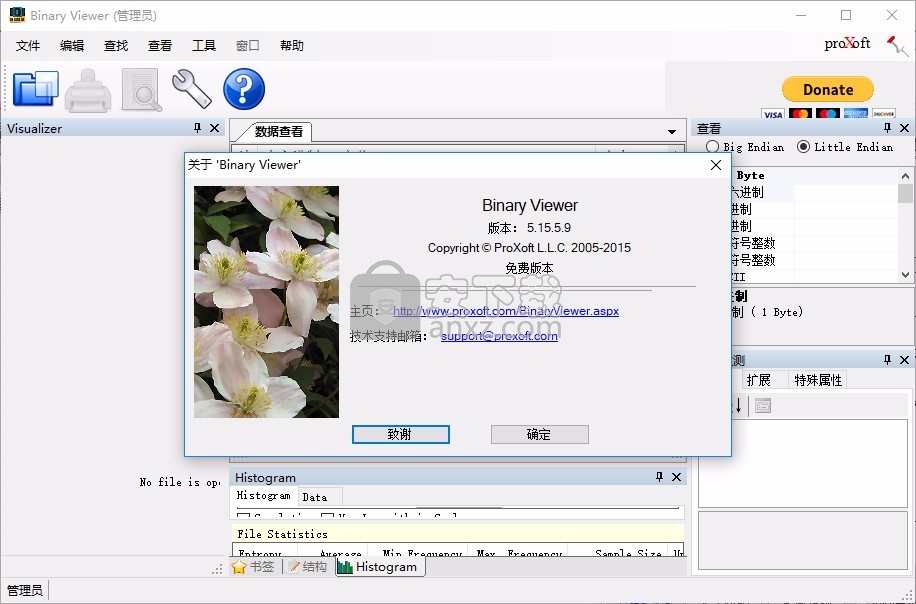Open the 编辑 menu

(72, 46)
